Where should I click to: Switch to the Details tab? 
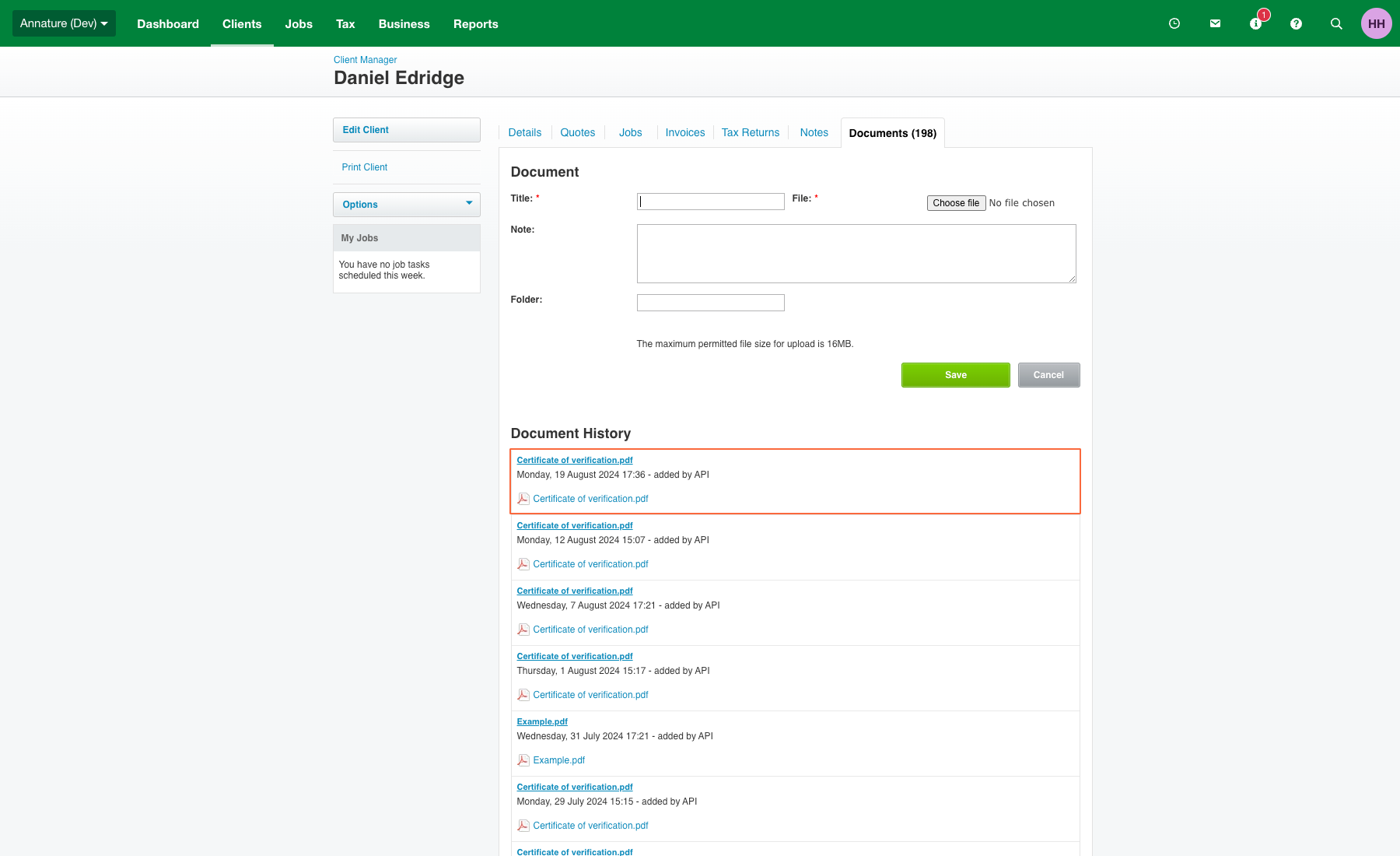[525, 132]
